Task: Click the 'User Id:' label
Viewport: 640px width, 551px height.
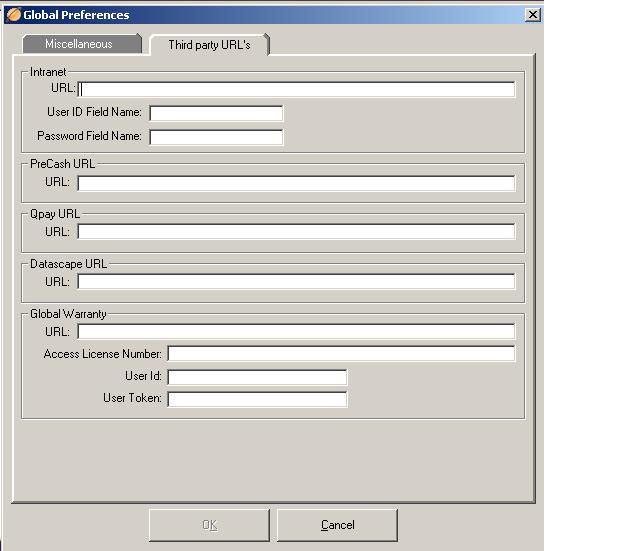Action: pyautogui.click(x=143, y=376)
